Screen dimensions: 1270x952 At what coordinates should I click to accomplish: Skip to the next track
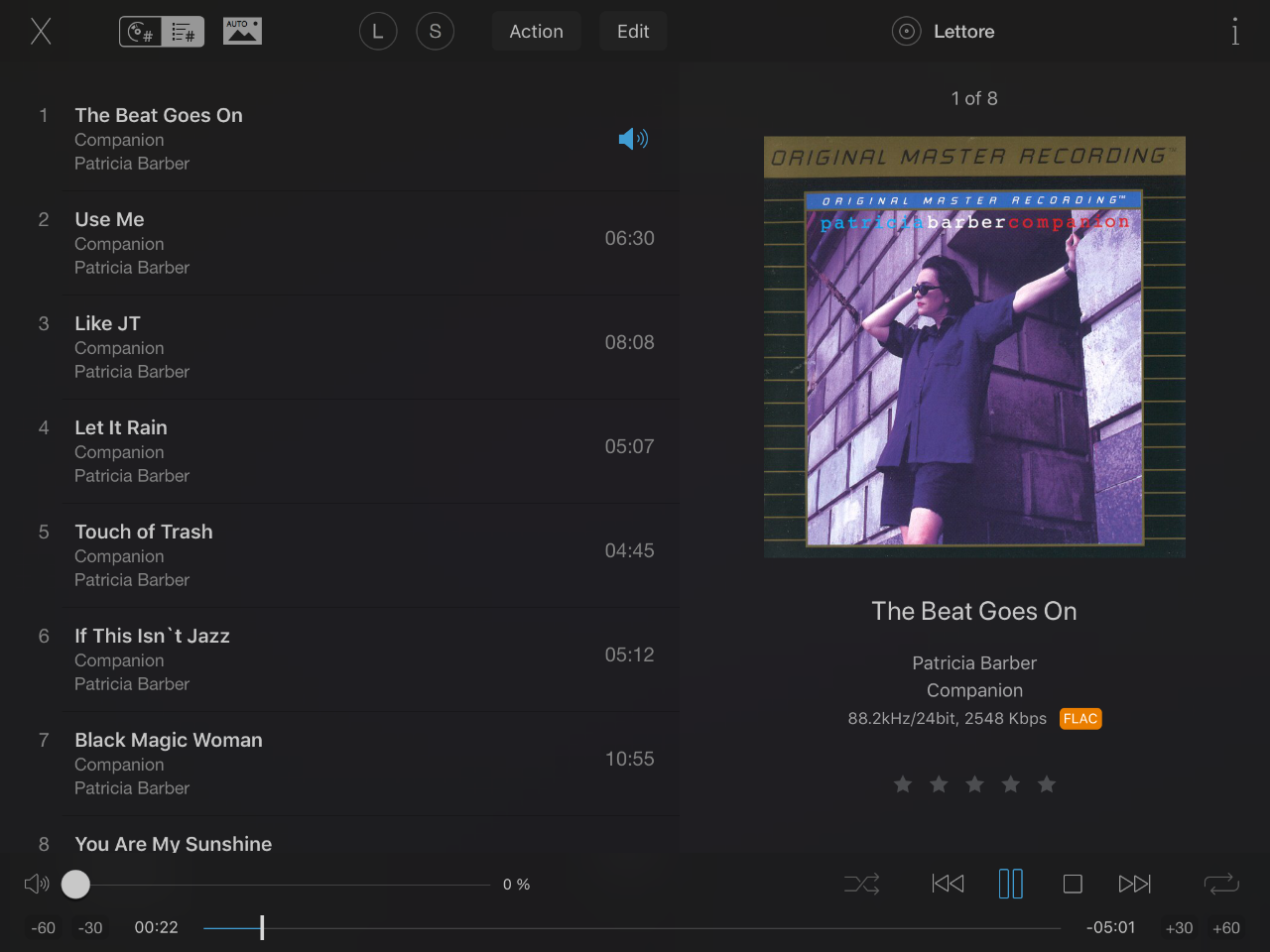tap(1135, 884)
